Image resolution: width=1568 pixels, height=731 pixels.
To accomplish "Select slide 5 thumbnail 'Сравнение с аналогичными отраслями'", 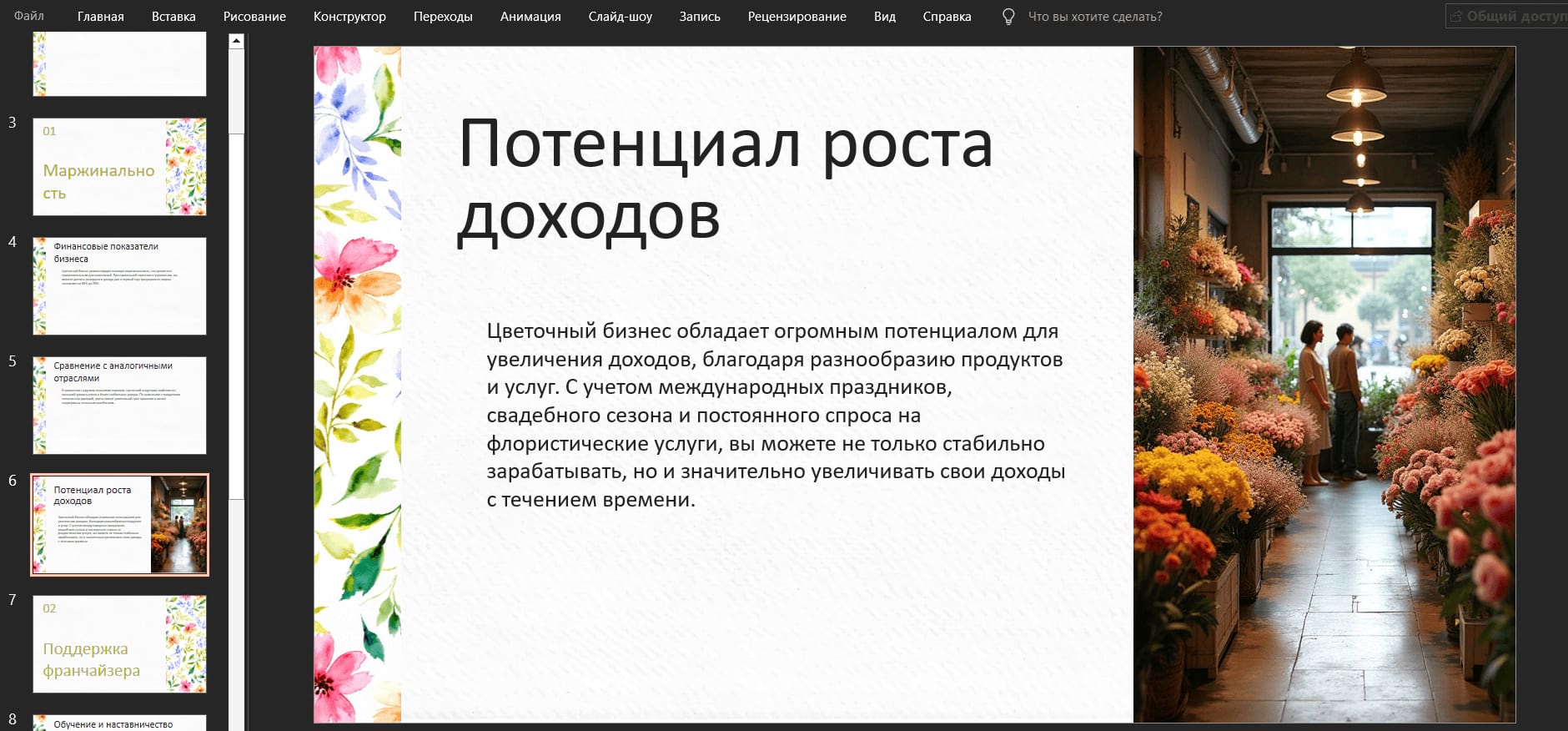I will 119,406.
